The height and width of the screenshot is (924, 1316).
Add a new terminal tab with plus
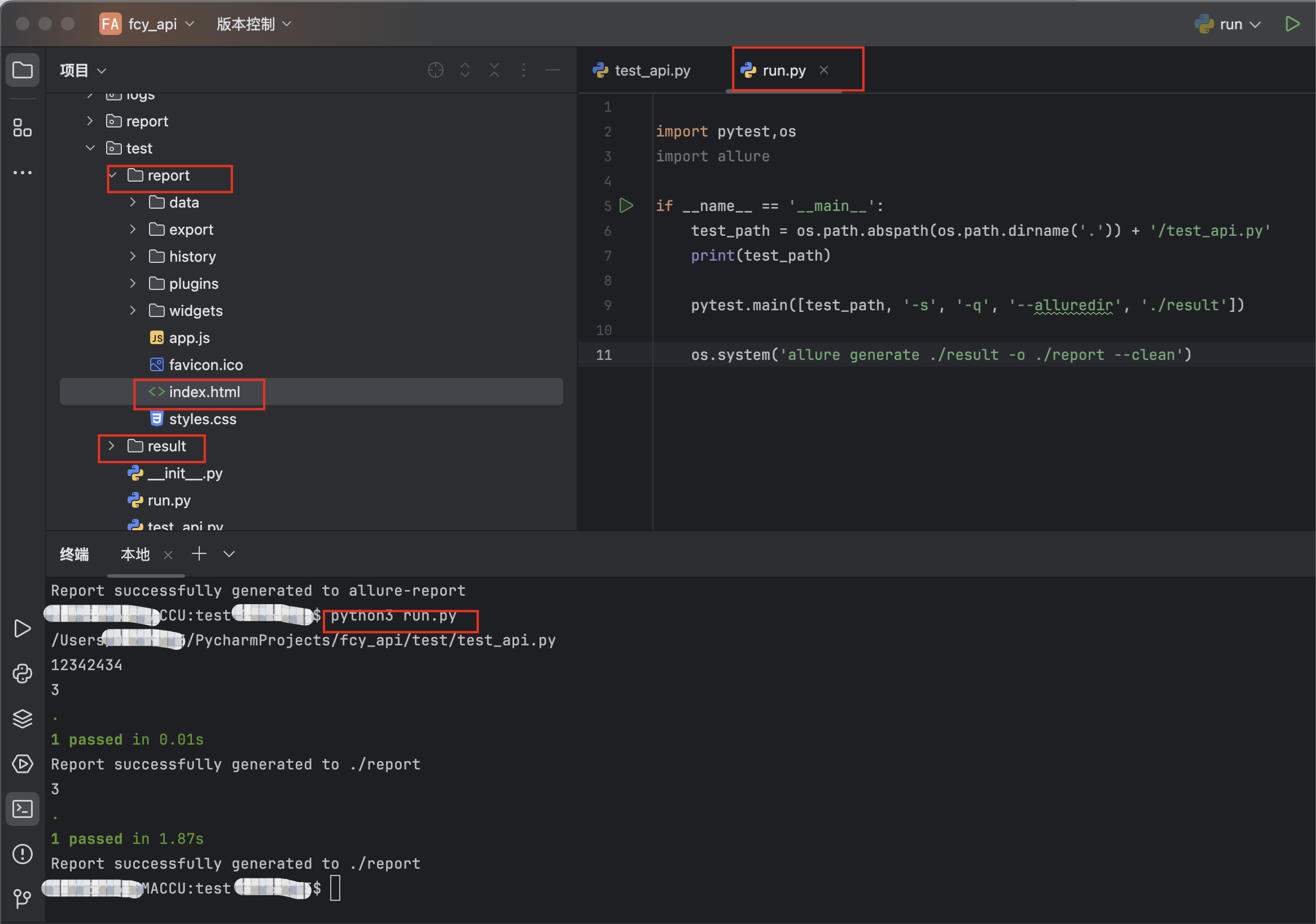pos(199,554)
